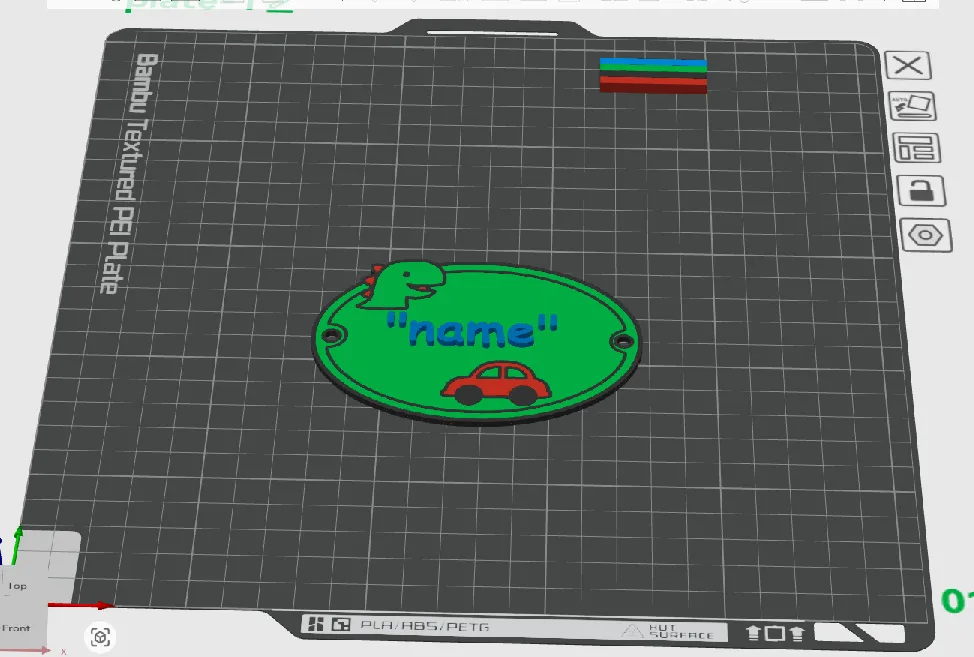Click the Top face of view cube

pyautogui.click(x=17, y=586)
